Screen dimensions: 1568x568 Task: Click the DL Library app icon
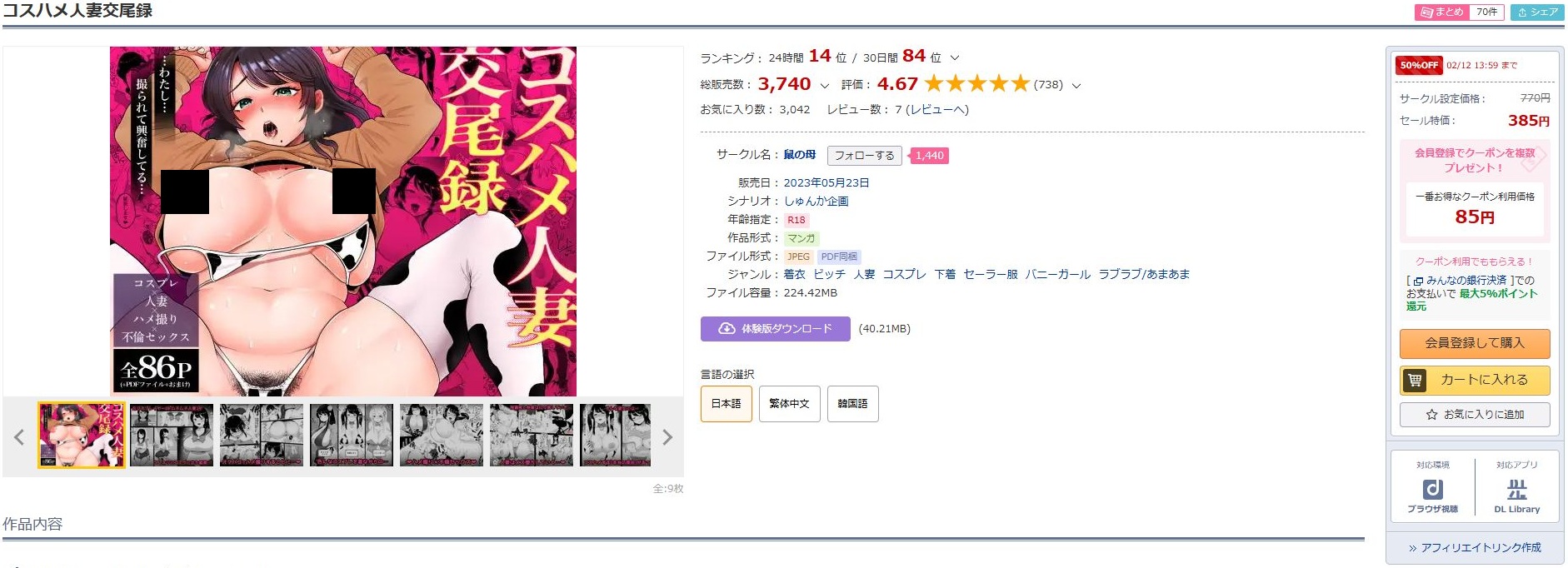click(1517, 489)
